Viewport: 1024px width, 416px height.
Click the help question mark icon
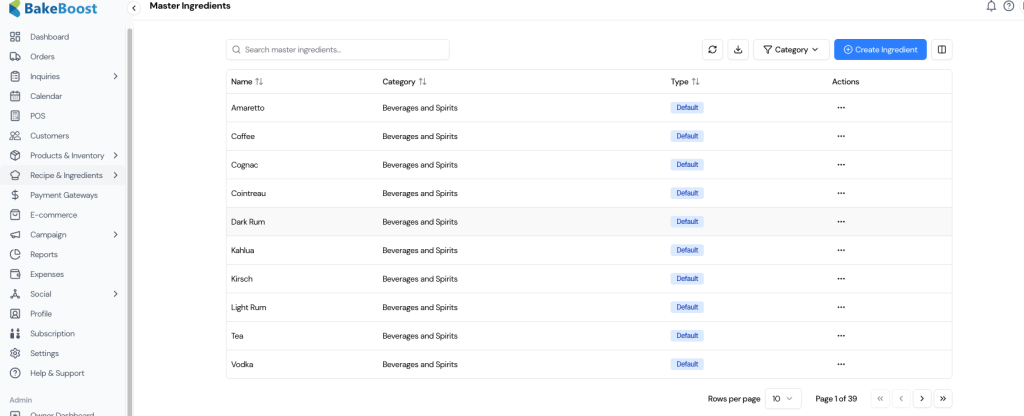coord(1008,6)
